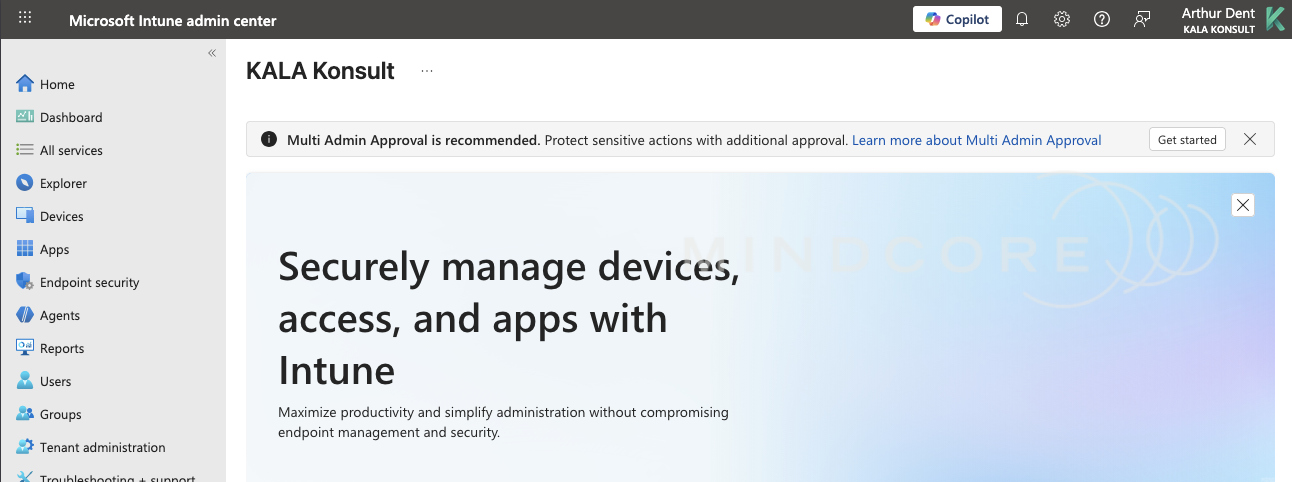1292x482 pixels.
Task: Click the Explorer icon in sidebar
Action: (25, 183)
